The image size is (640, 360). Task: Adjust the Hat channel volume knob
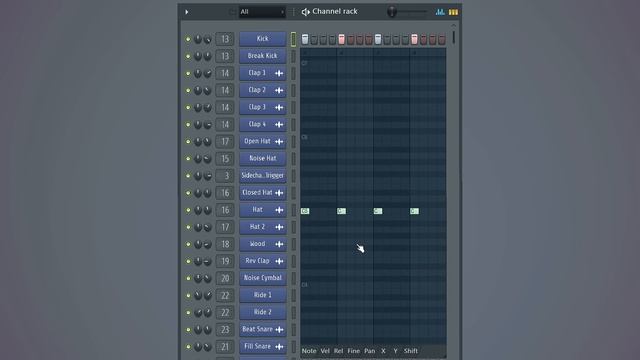208,210
